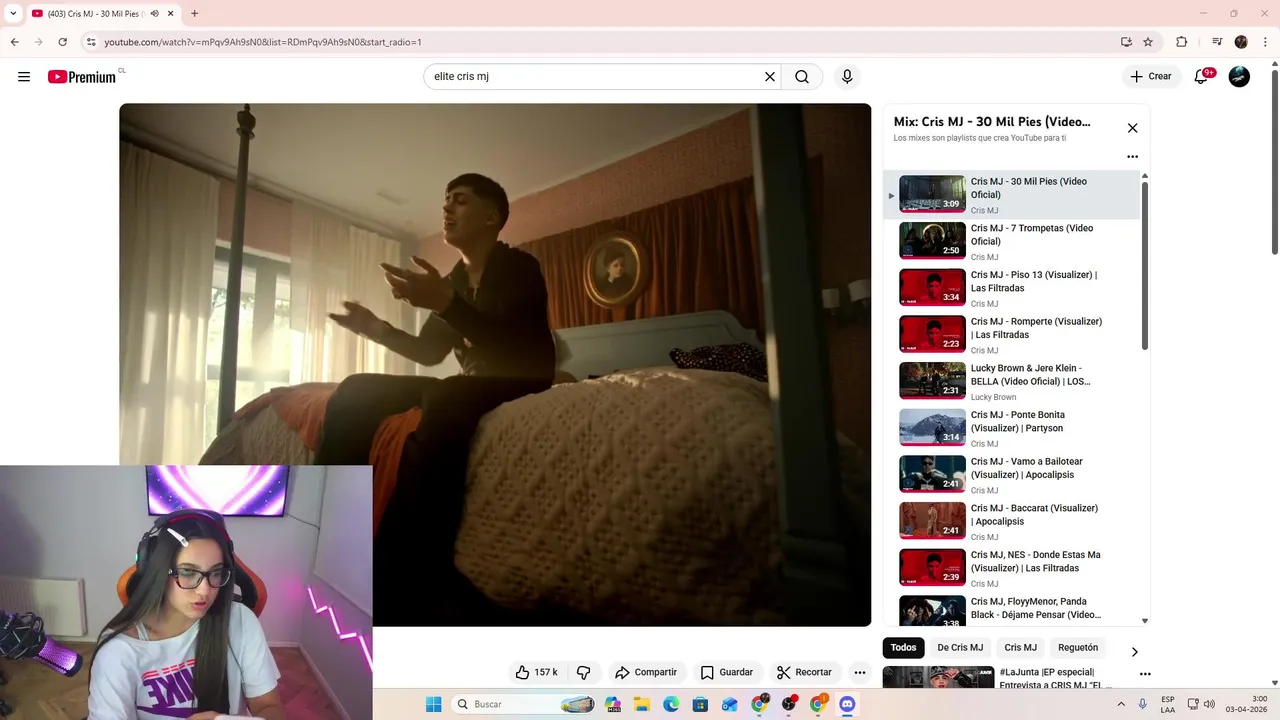Open the tab search dropdown arrow
Screen dimensions: 1280x720
coord(13,14)
